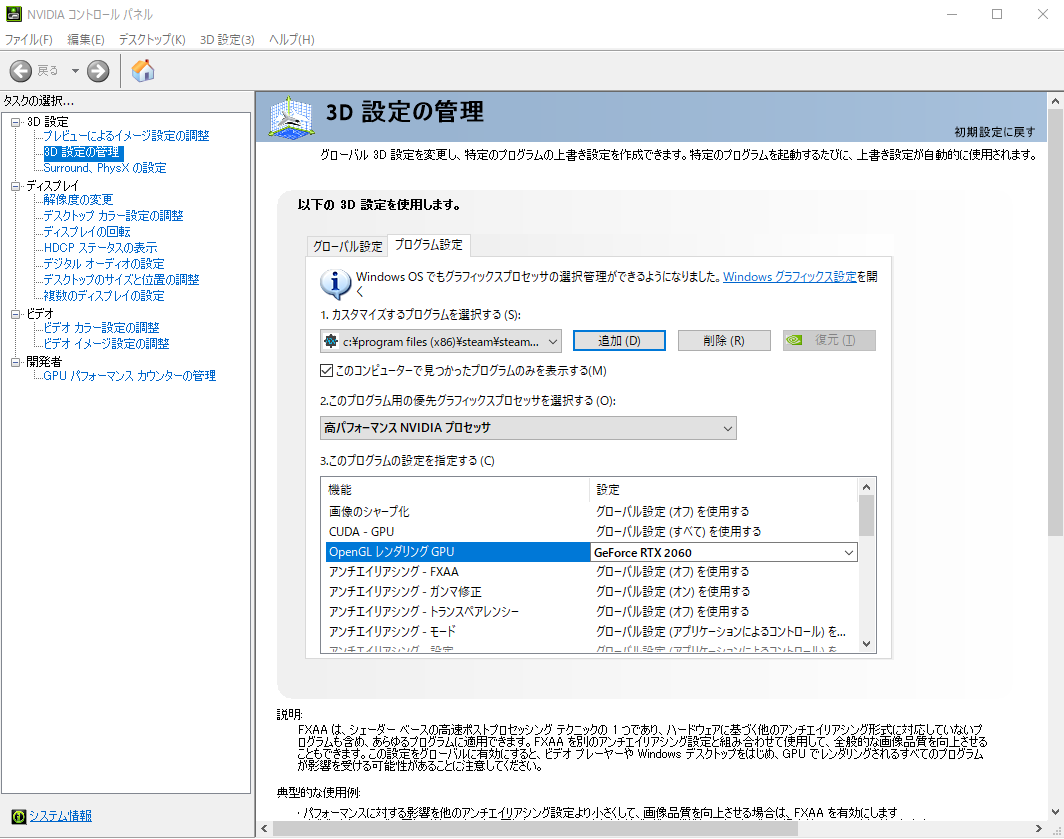Open デスクトップのサイズと位置の調整
This screenshot has height=839, width=1064.
coord(121,280)
